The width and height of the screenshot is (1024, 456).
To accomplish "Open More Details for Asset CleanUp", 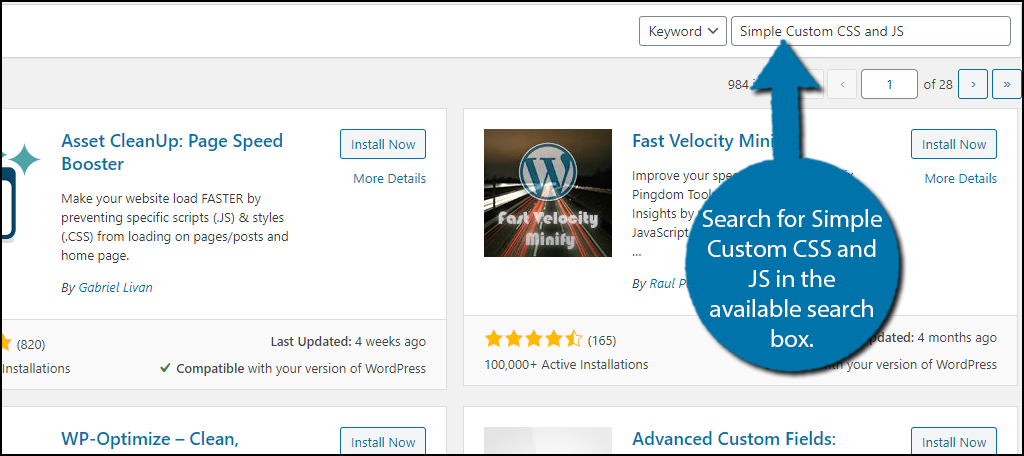I will coord(389,178).
